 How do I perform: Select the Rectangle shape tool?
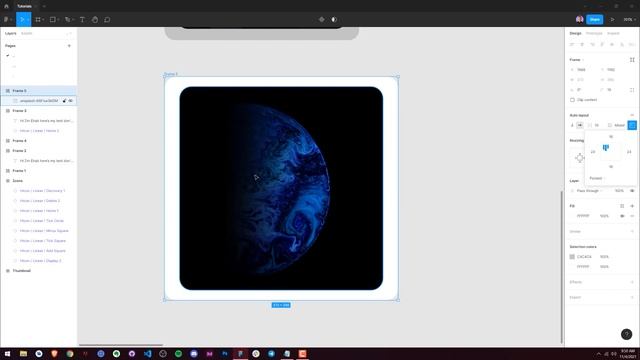(x=53, y=19)
